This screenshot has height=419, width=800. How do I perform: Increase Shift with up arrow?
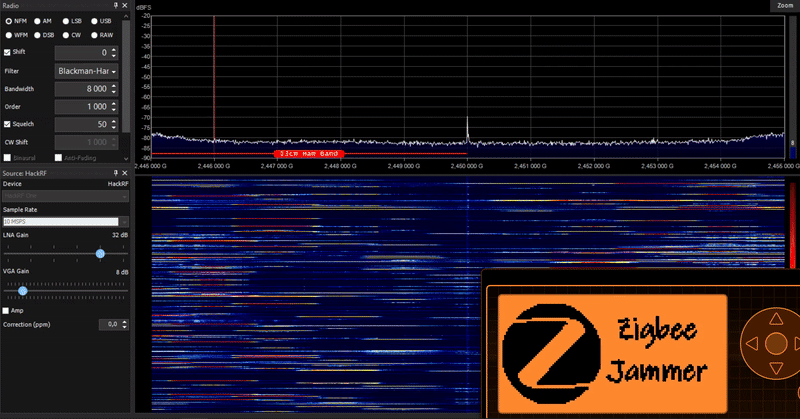point(114,50)
